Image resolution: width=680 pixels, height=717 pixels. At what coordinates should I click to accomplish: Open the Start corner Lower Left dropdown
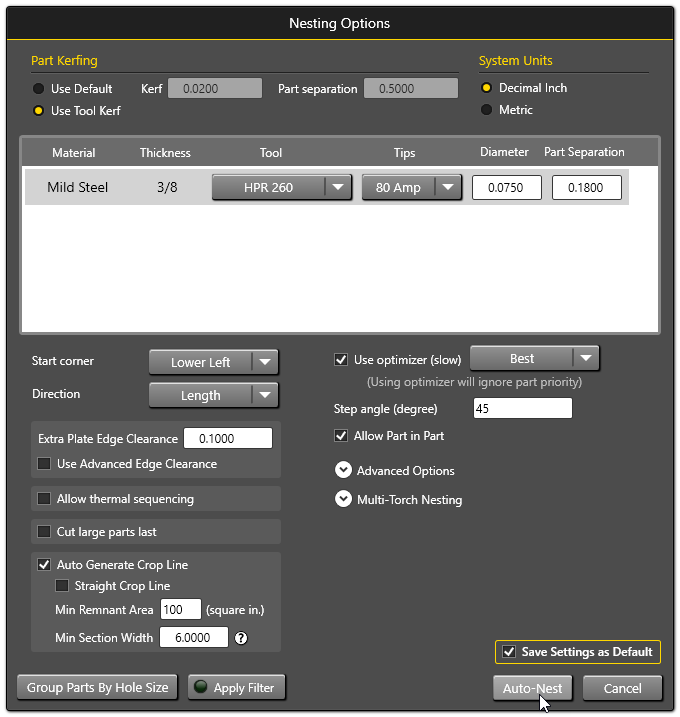click(x=214, y=362)
